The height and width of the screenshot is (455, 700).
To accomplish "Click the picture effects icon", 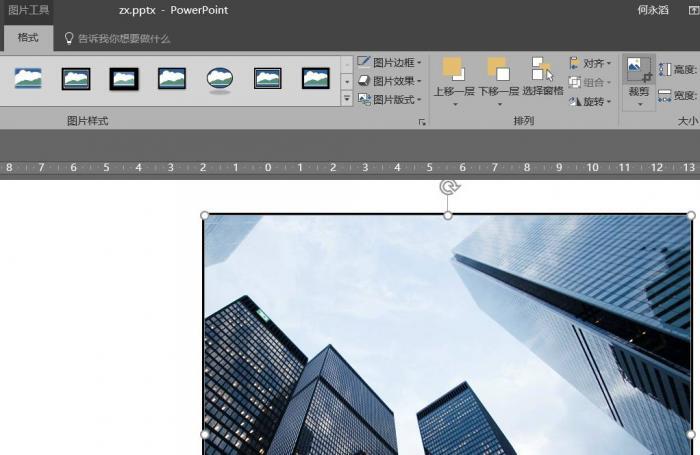I will coord(364,80).
